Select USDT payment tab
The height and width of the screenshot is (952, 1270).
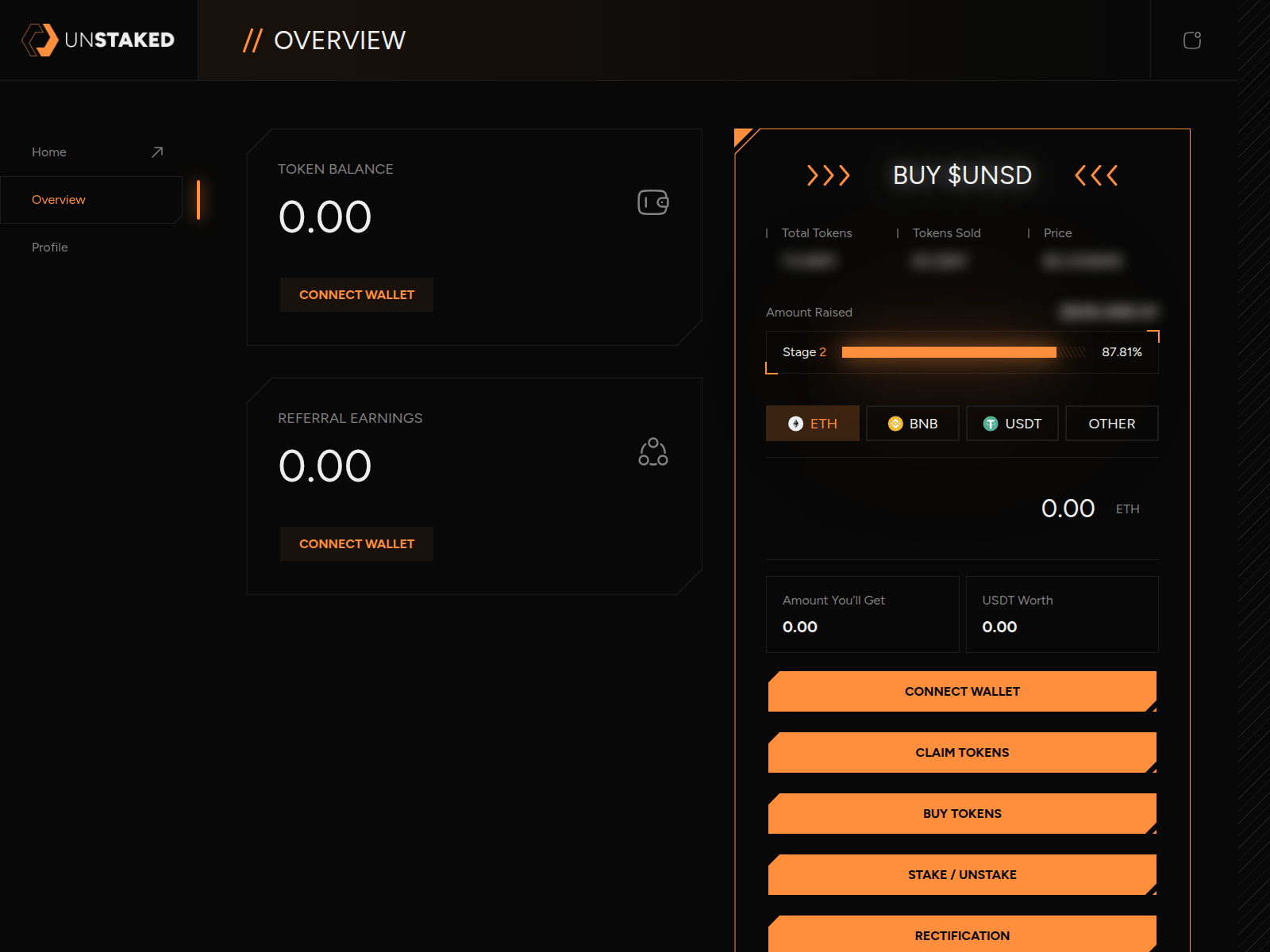click(x=1012, y=424)
